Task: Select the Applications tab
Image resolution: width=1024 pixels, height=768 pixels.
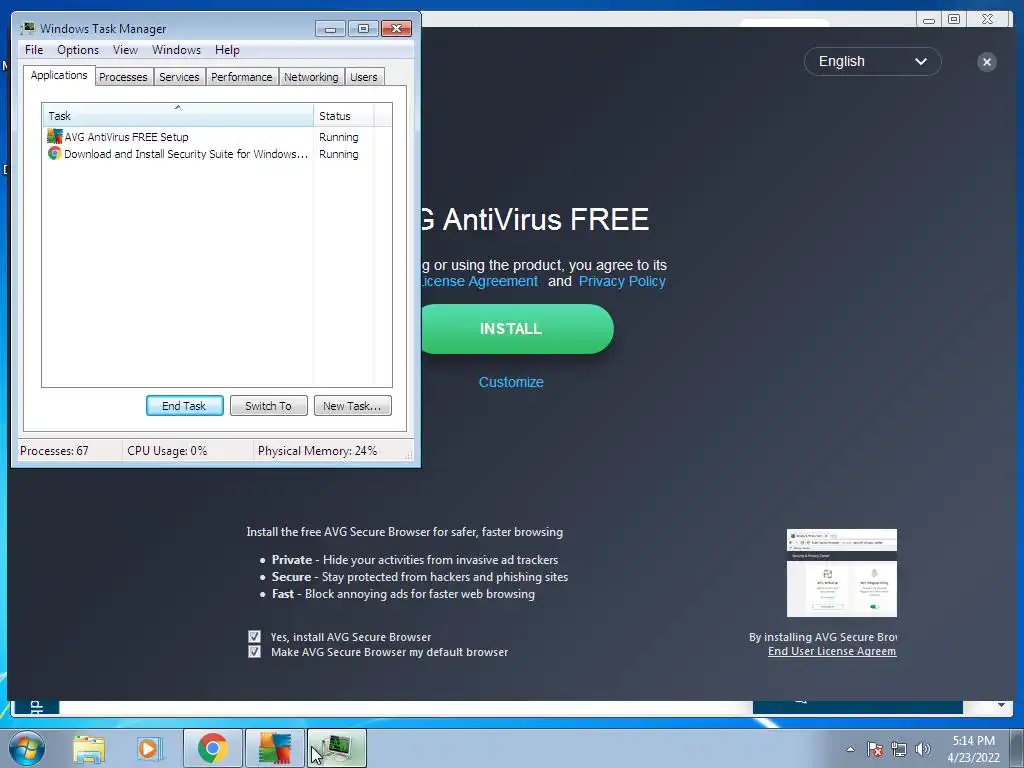Action: (x=59, y=75)
